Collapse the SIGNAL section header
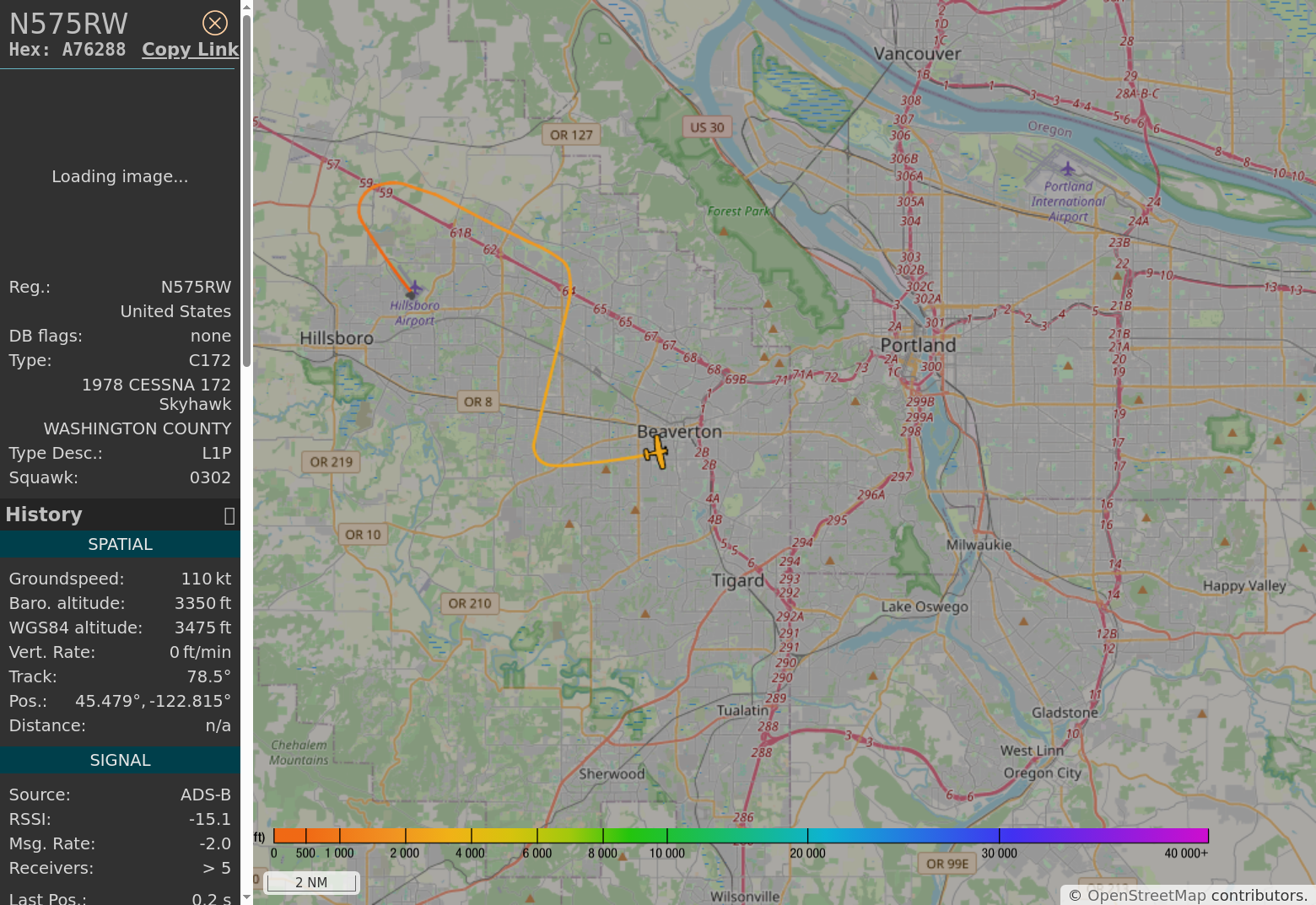The height and width of the screenshot is (905, 1316). point(120,761)
